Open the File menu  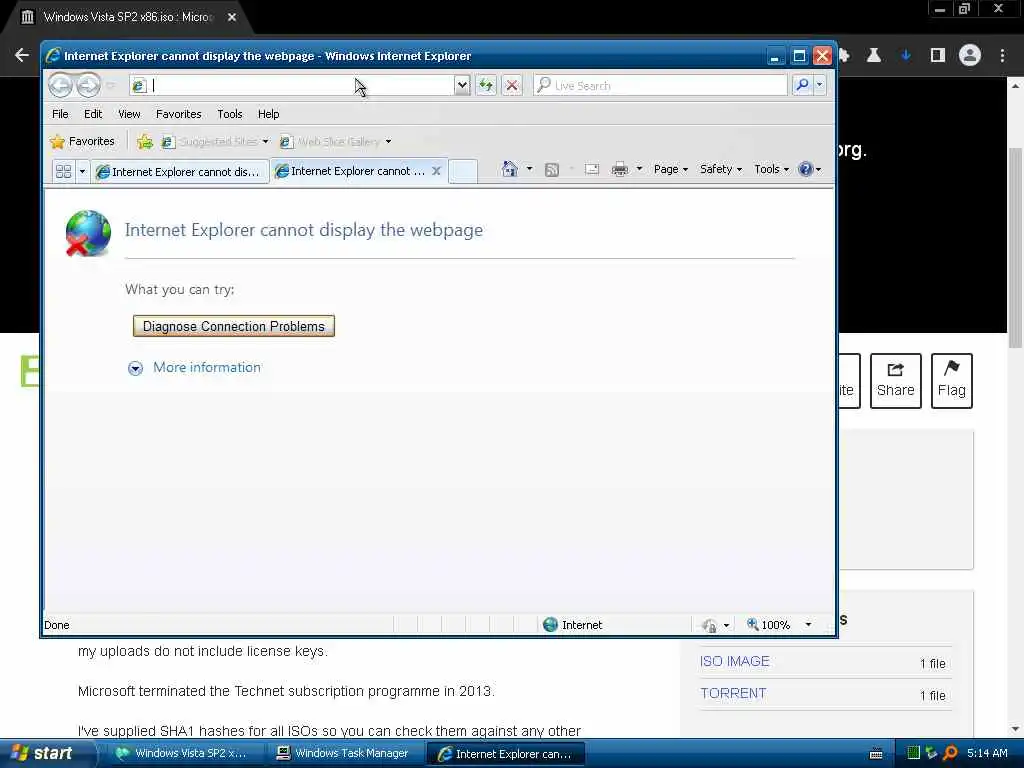click(60, 114)
